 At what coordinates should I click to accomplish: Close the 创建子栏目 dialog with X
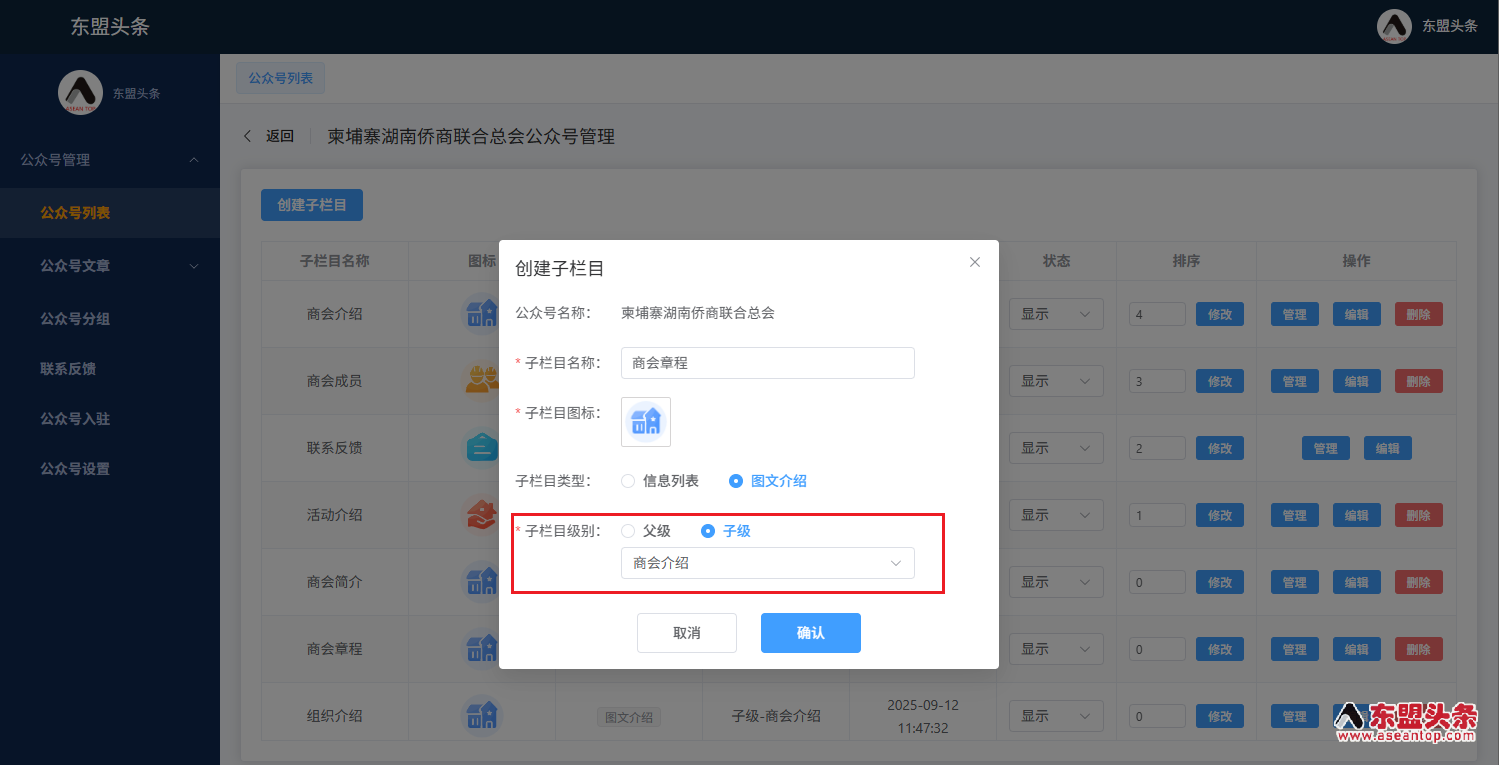point(975,262)
